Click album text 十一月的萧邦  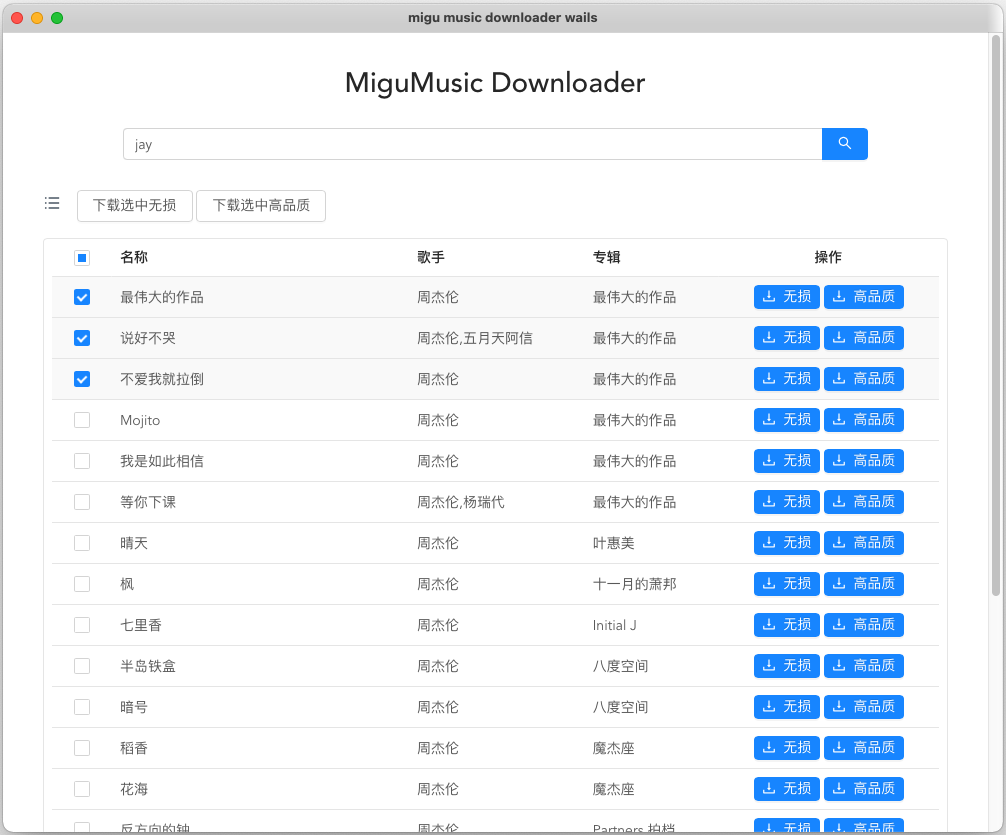(635, 584)
